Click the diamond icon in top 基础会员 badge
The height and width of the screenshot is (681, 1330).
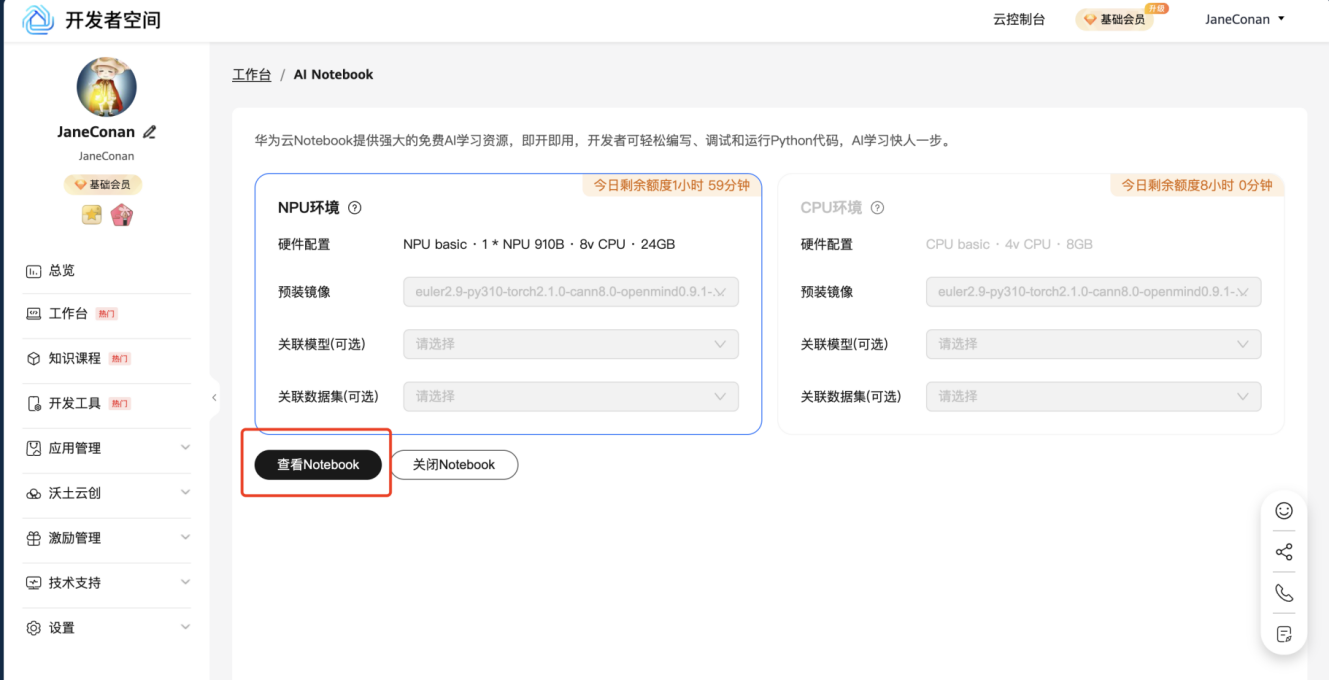click(x=1090, y=20)
